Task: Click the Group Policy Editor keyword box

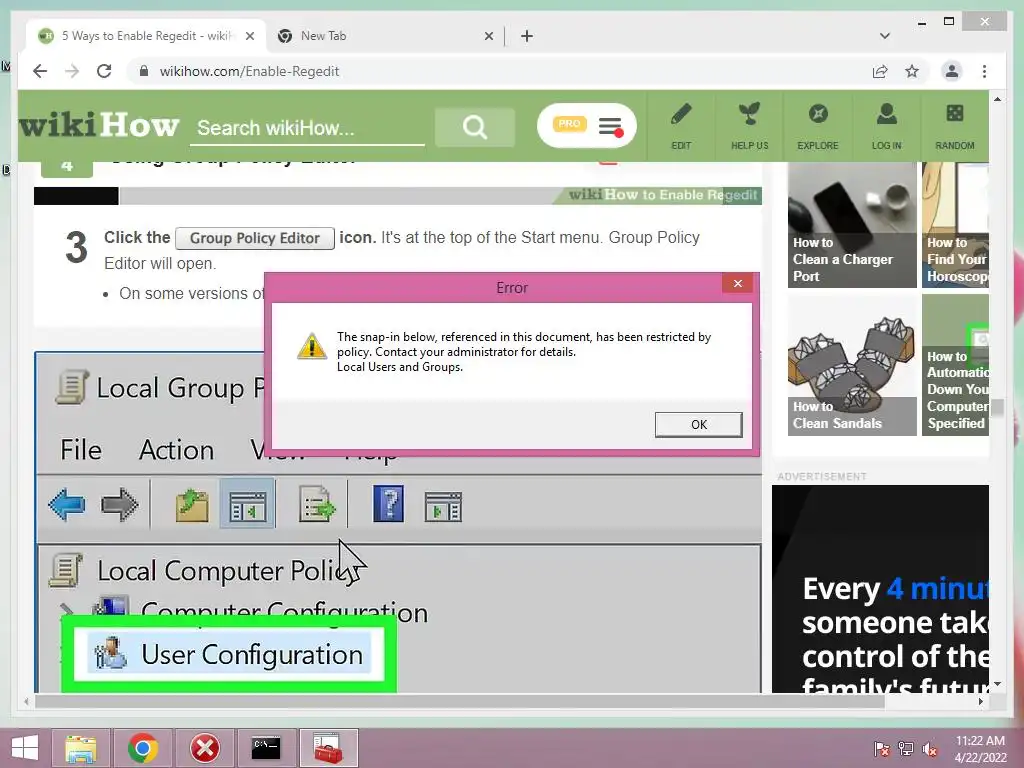Action: click(255, 238)
